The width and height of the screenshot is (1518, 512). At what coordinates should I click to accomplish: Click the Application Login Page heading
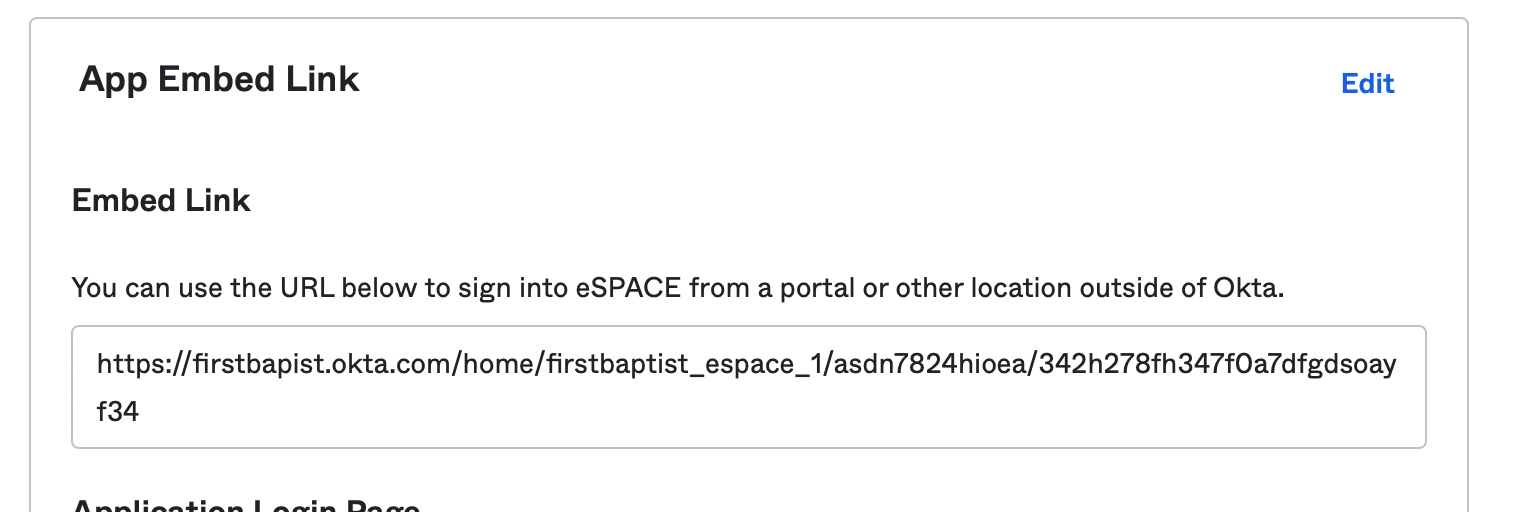[246, 506]
